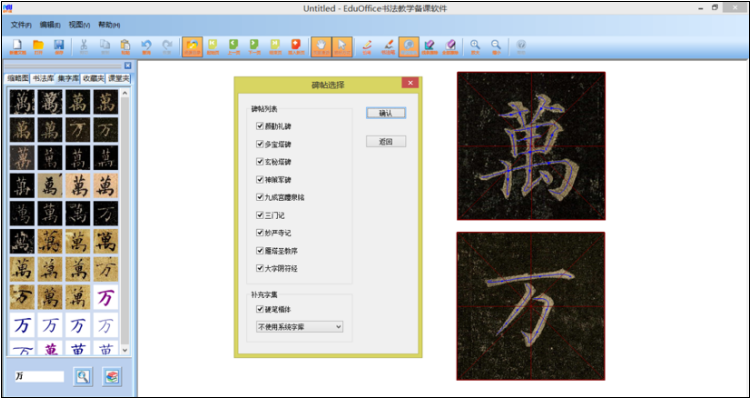751x399 pixels.
Task: Uncheck the 多宝塔碑 checkbox
Action: 260,144
